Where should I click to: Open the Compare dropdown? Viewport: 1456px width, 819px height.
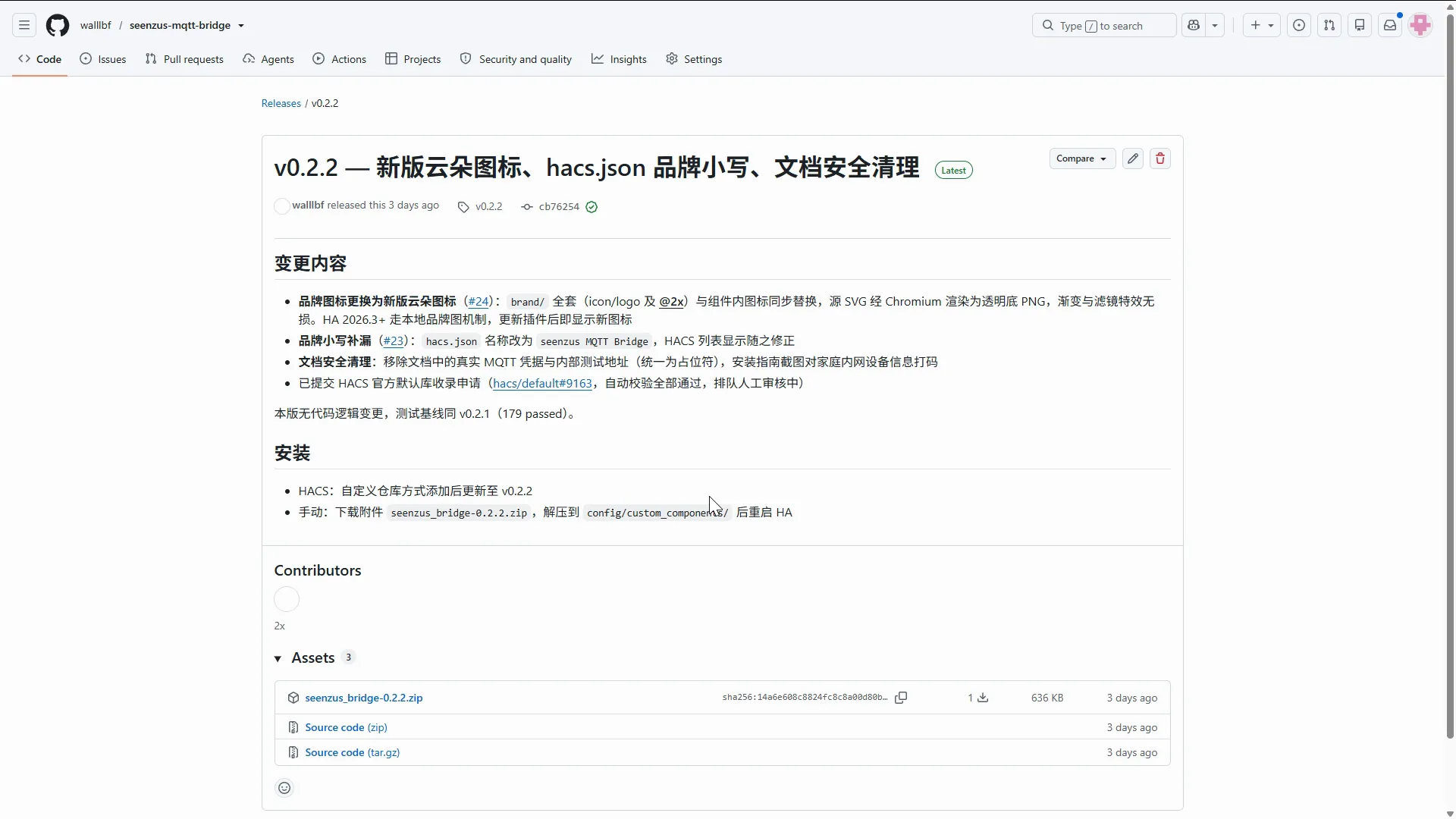(1082, 158)
